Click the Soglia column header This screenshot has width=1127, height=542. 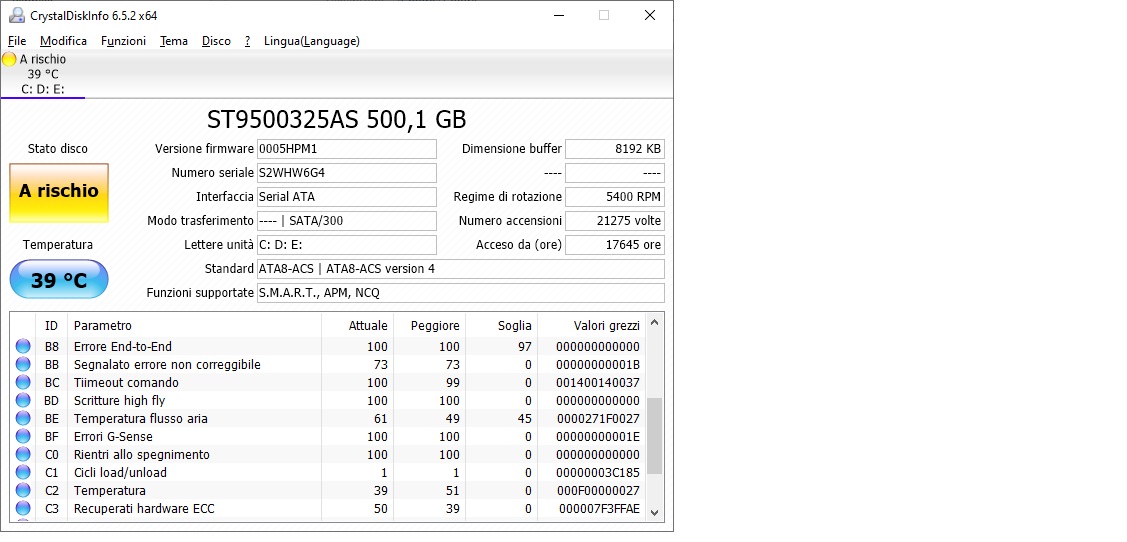502,326
